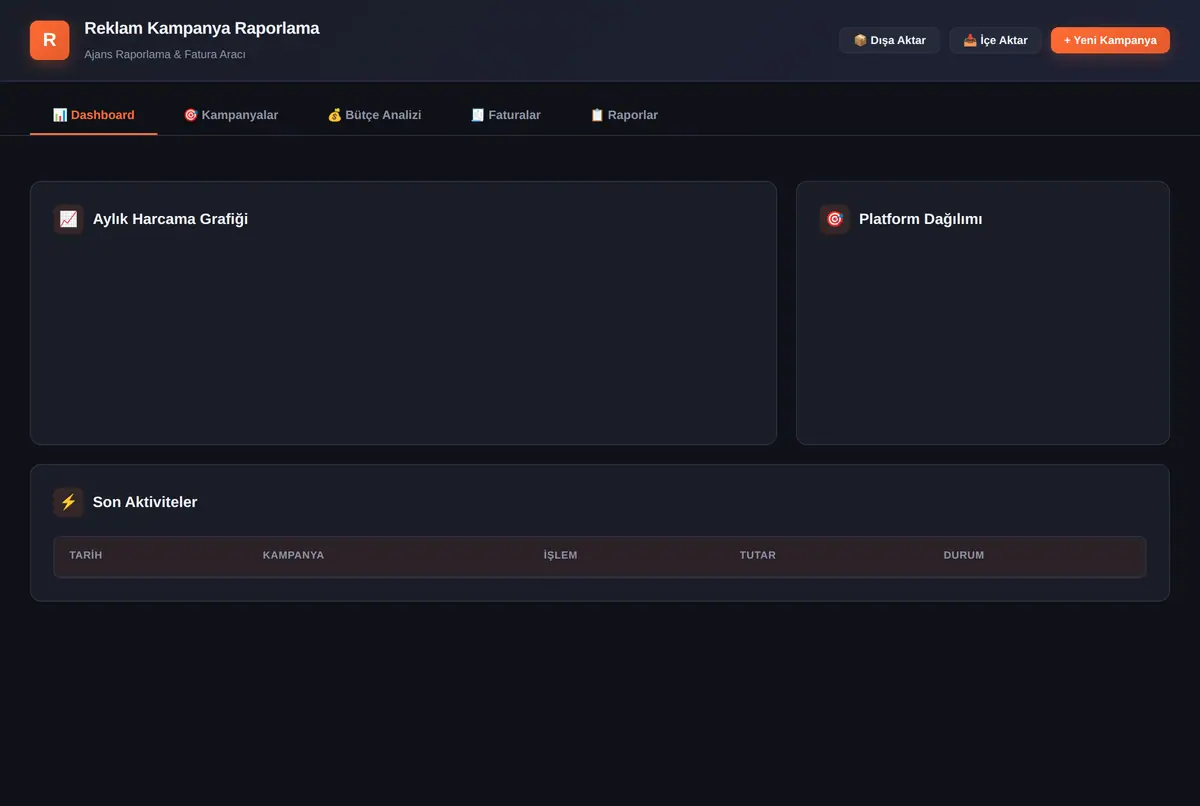Click the inbox icon on İçe Aktar

pos(970,41)
